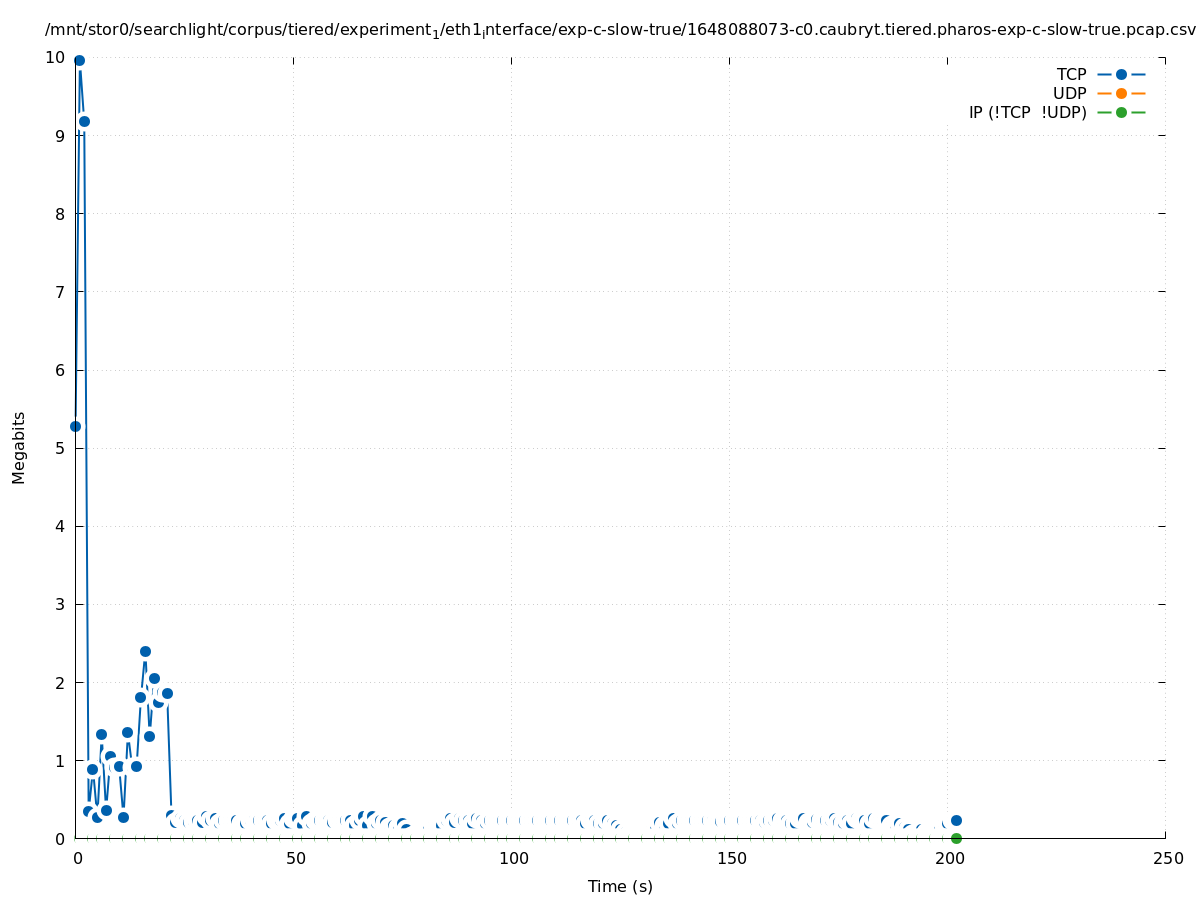
Task: Click the second TCP point near 9.2 Megabits
Action: point(84,121)
